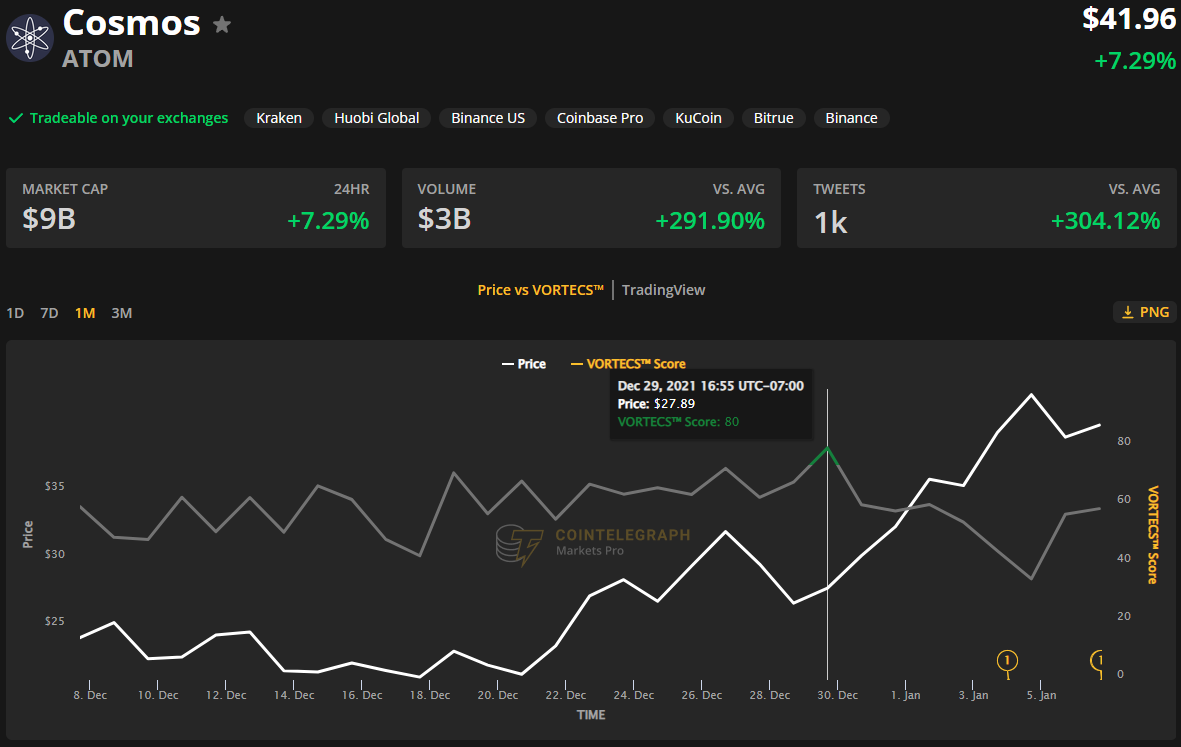Favorite Cosmos with the star icon
Viewport: 1181px width, 747px height.
pos(221,25)
